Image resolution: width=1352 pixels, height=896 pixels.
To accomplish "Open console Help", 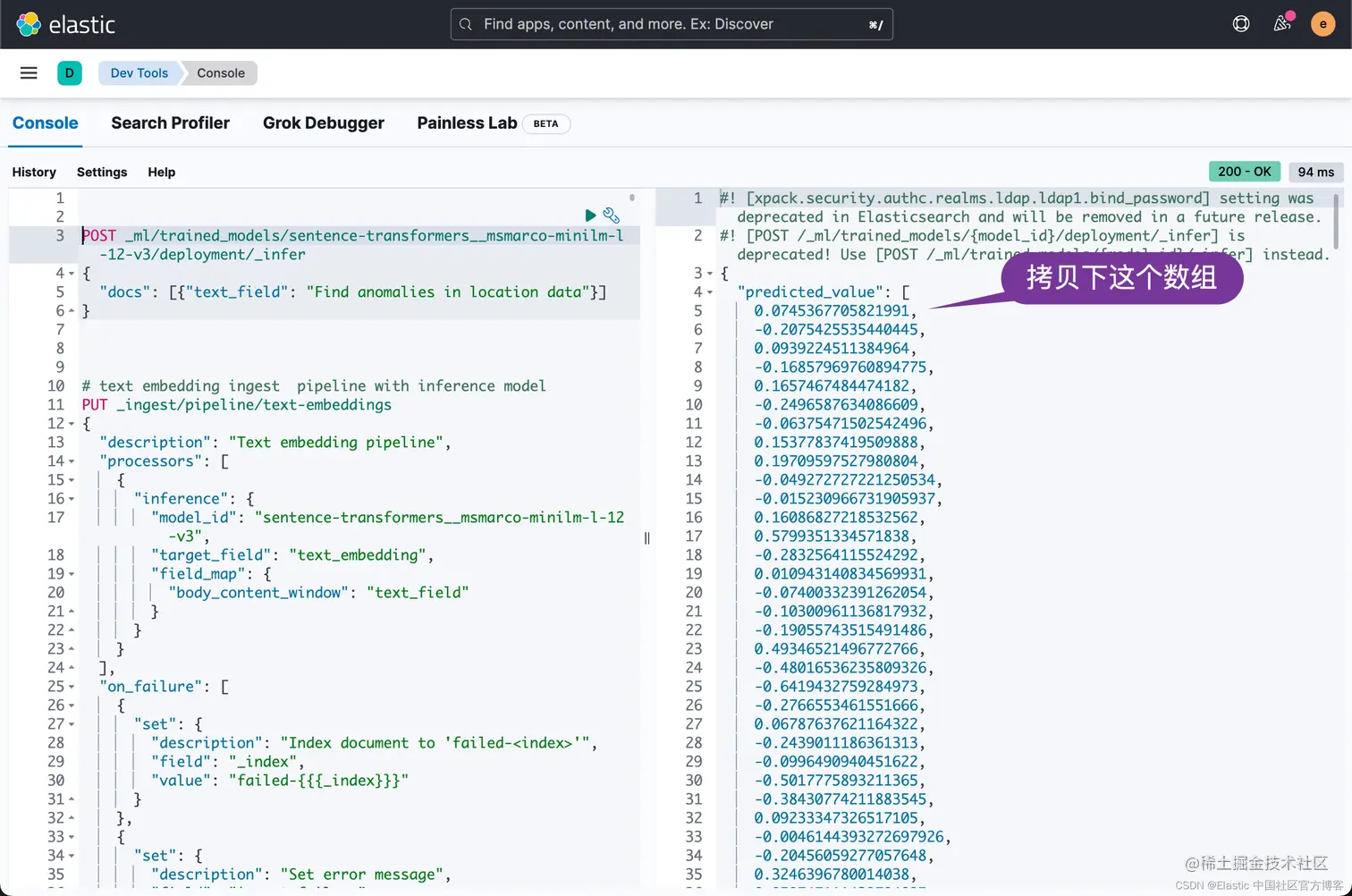I will 162,172.
